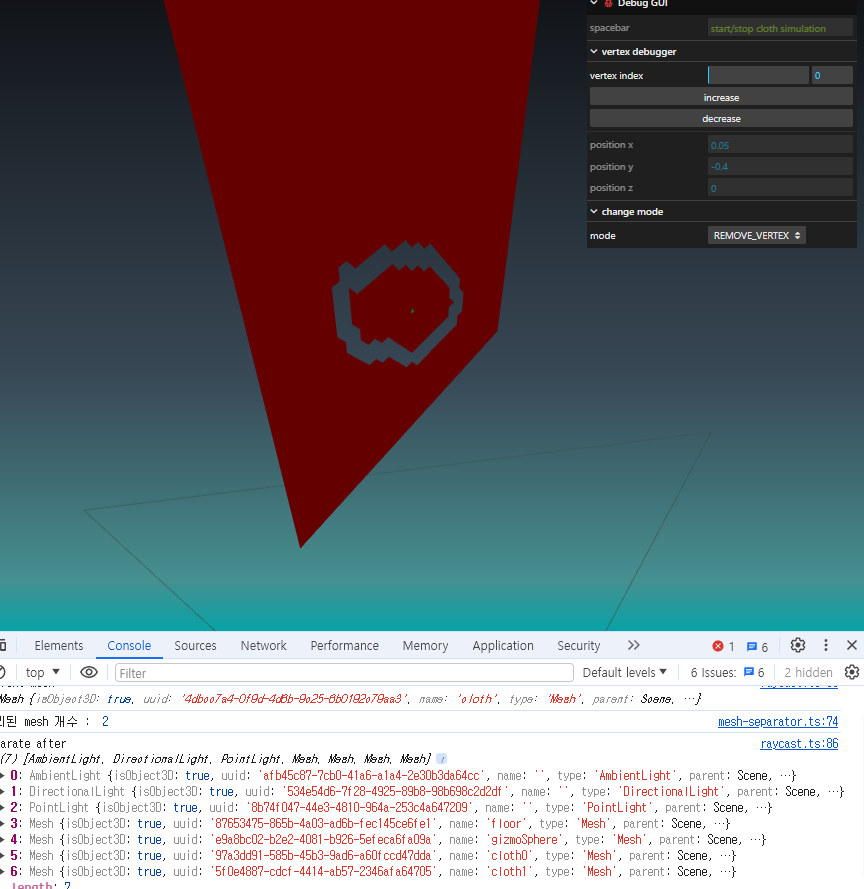864x889 pixels.
Task: Open DevTools three-dot customize menu
Action: click(x=825, y=645)
